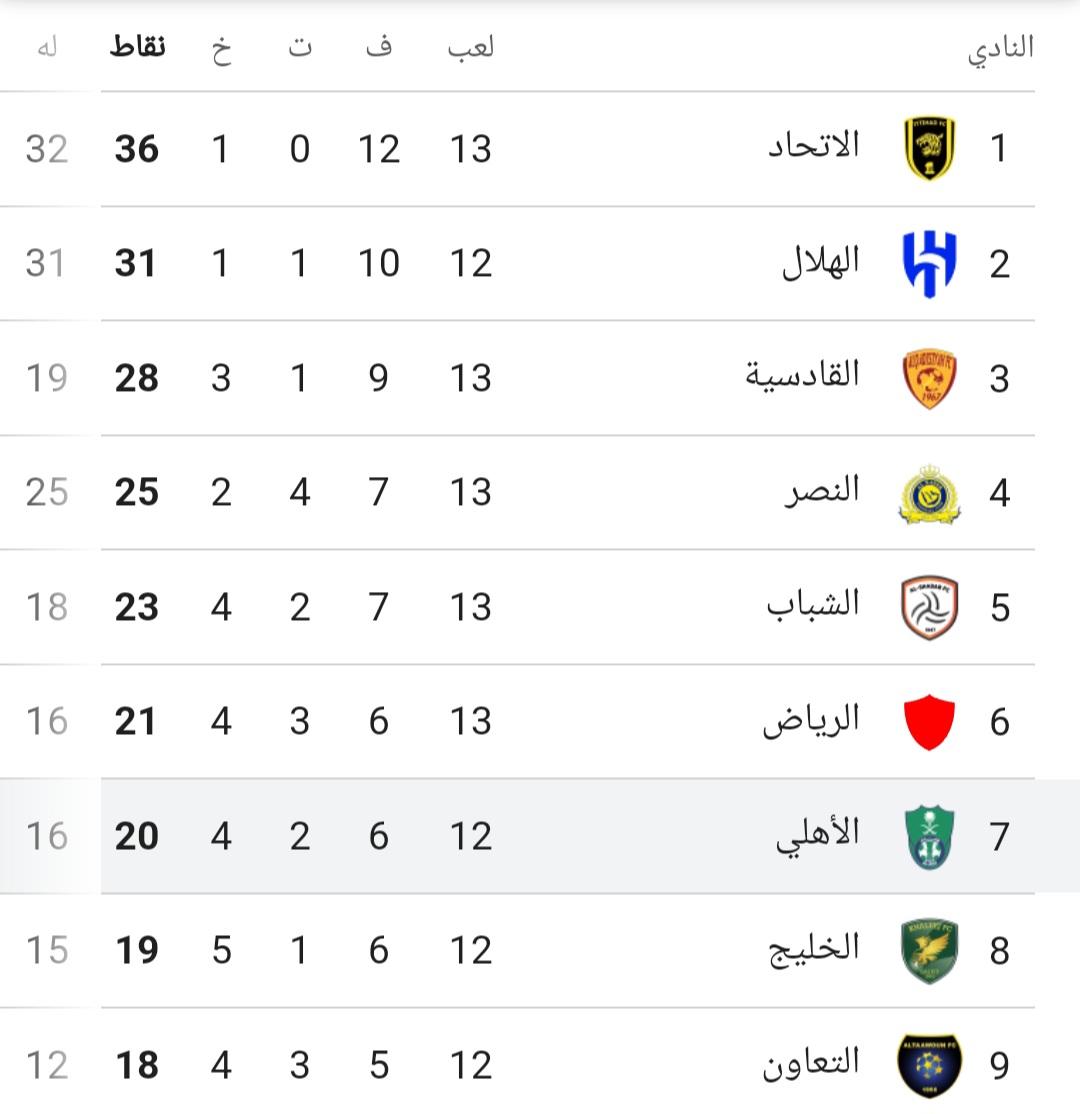
Task: Select the highlighted الأهلي row
Action: (x=540, y=836)
